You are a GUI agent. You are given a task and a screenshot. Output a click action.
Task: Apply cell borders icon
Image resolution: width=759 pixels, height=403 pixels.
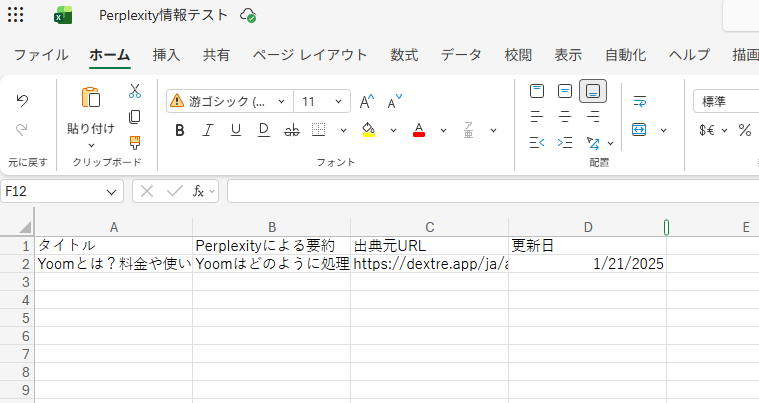tap(319, 130)
